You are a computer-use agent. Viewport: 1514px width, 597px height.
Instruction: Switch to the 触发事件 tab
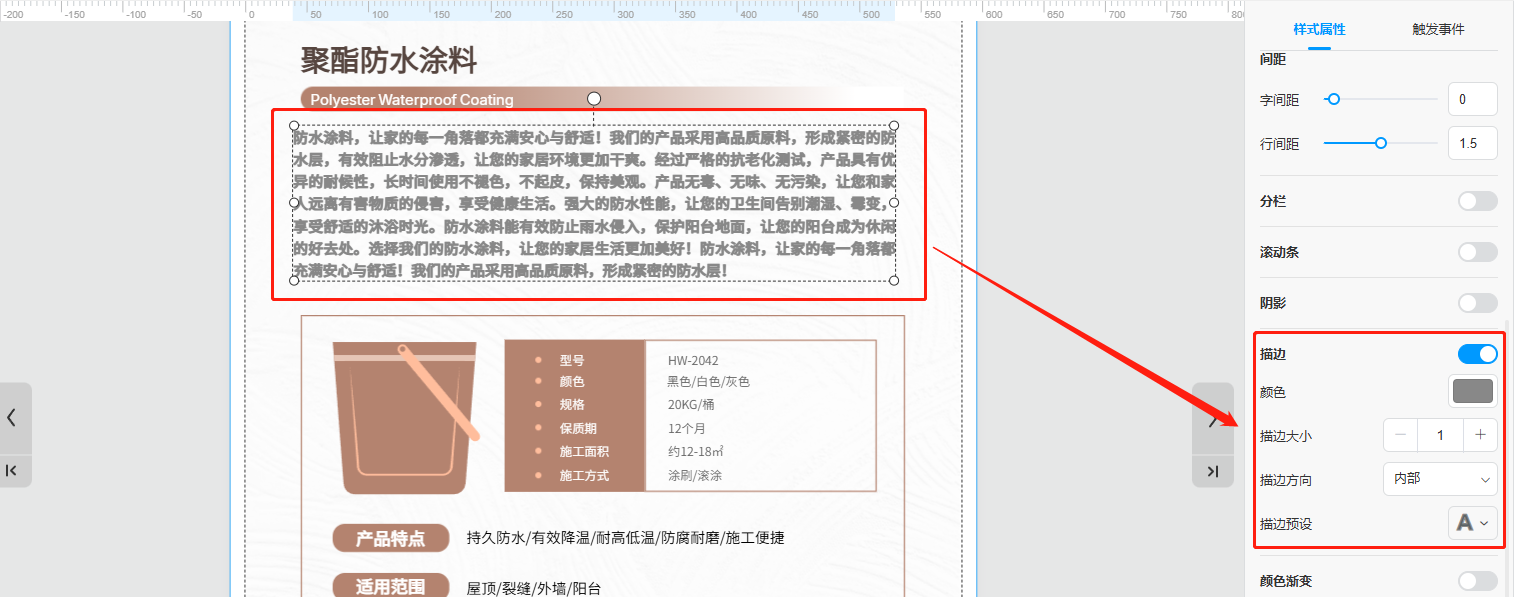(1438, 29)
